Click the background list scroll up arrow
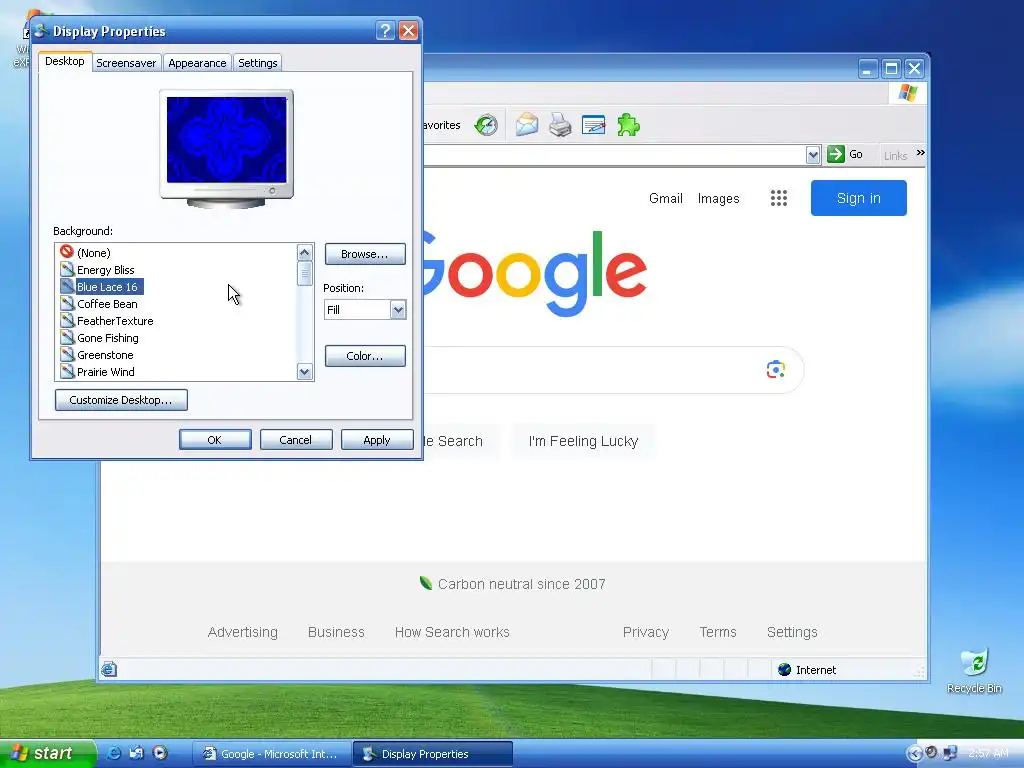The image size is (1024, 768). pos(304,252)
